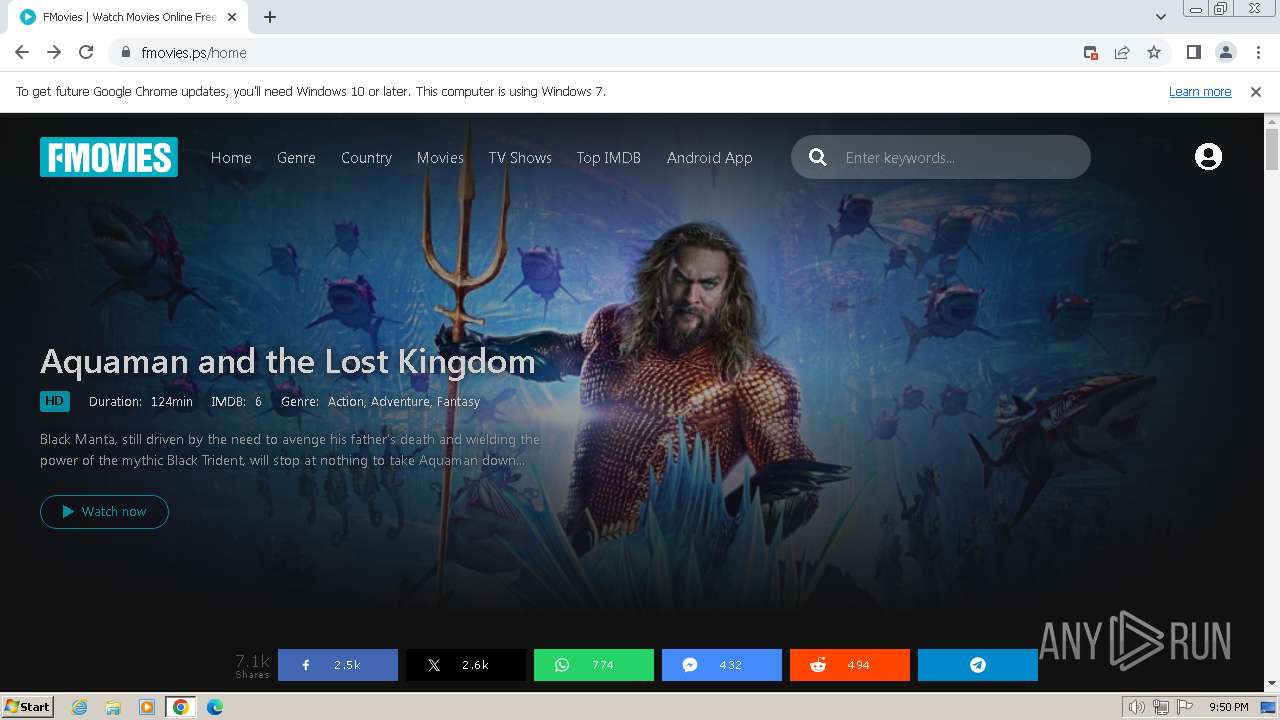Share on X (Twitter) button
Viewport: 1280px width, 720px height.
coord(466,665)
